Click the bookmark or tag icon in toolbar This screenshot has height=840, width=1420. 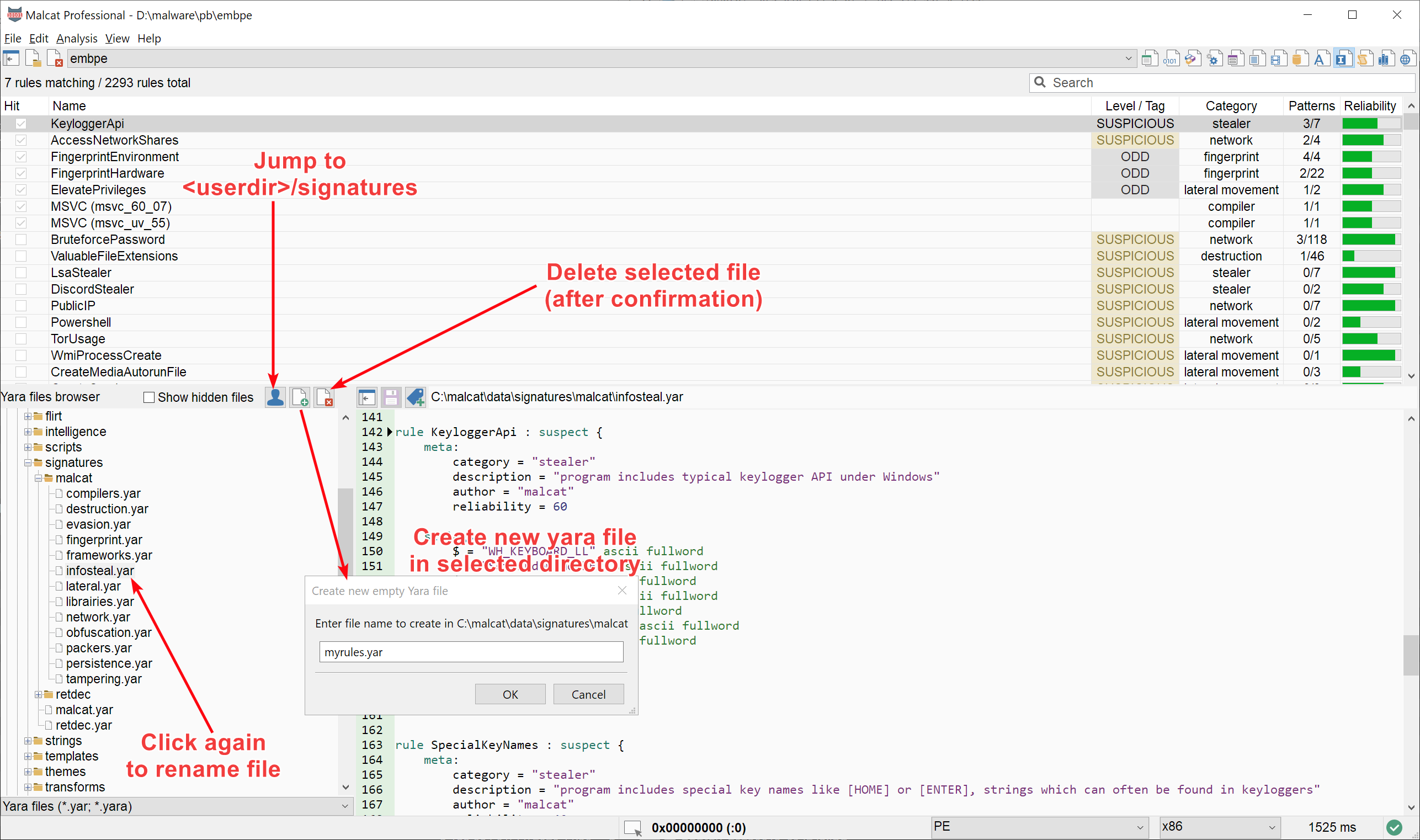(417, 396)
